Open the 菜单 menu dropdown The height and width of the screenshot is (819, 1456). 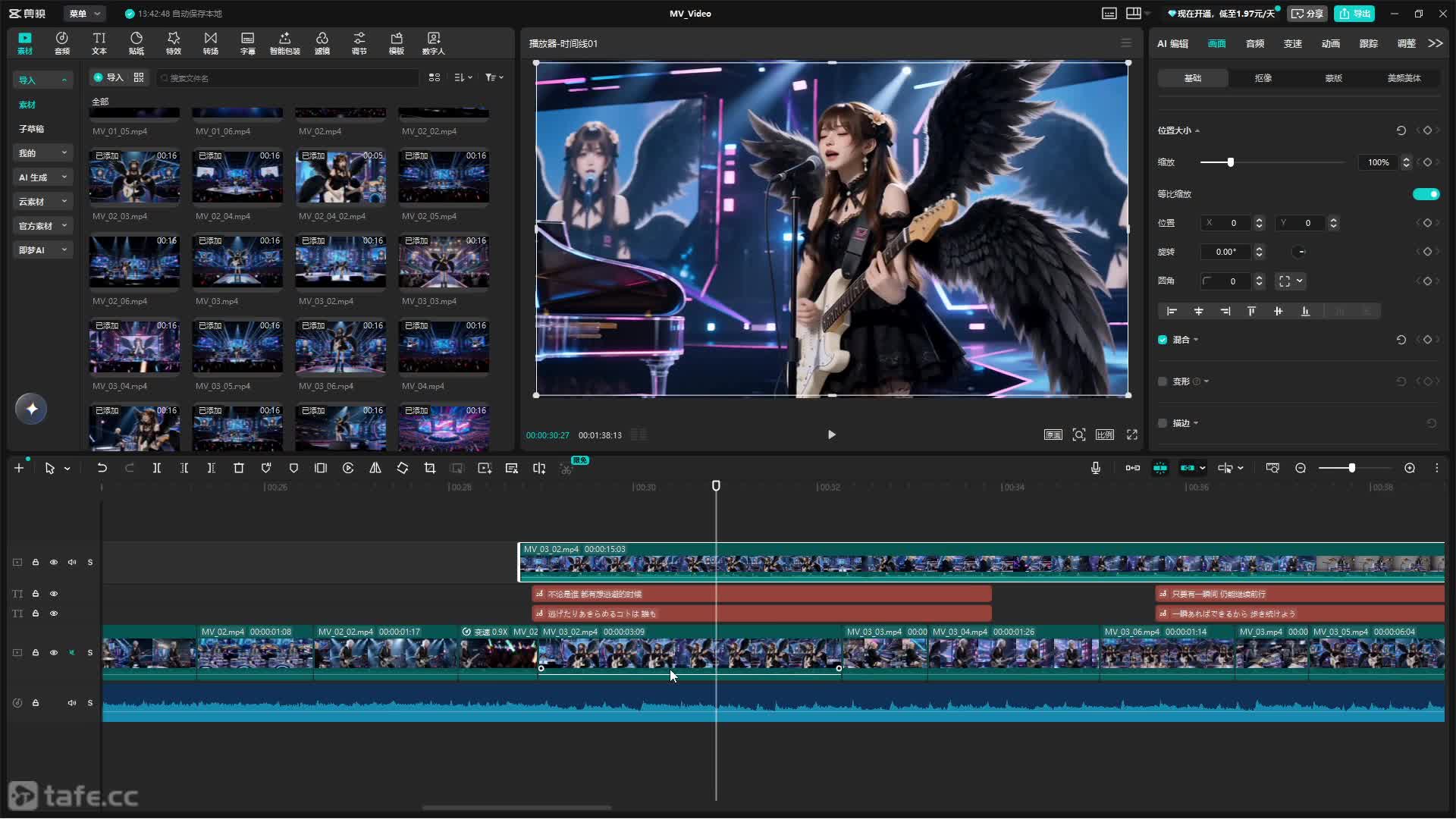coord(84,14)
